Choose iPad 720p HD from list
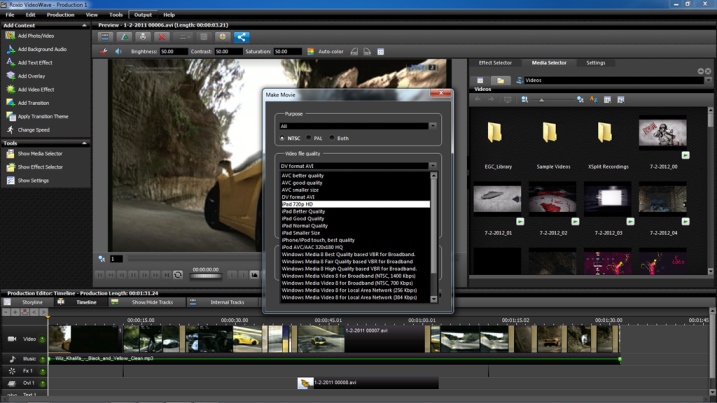This screenshot has height=403, width=717. click(355, 204)
